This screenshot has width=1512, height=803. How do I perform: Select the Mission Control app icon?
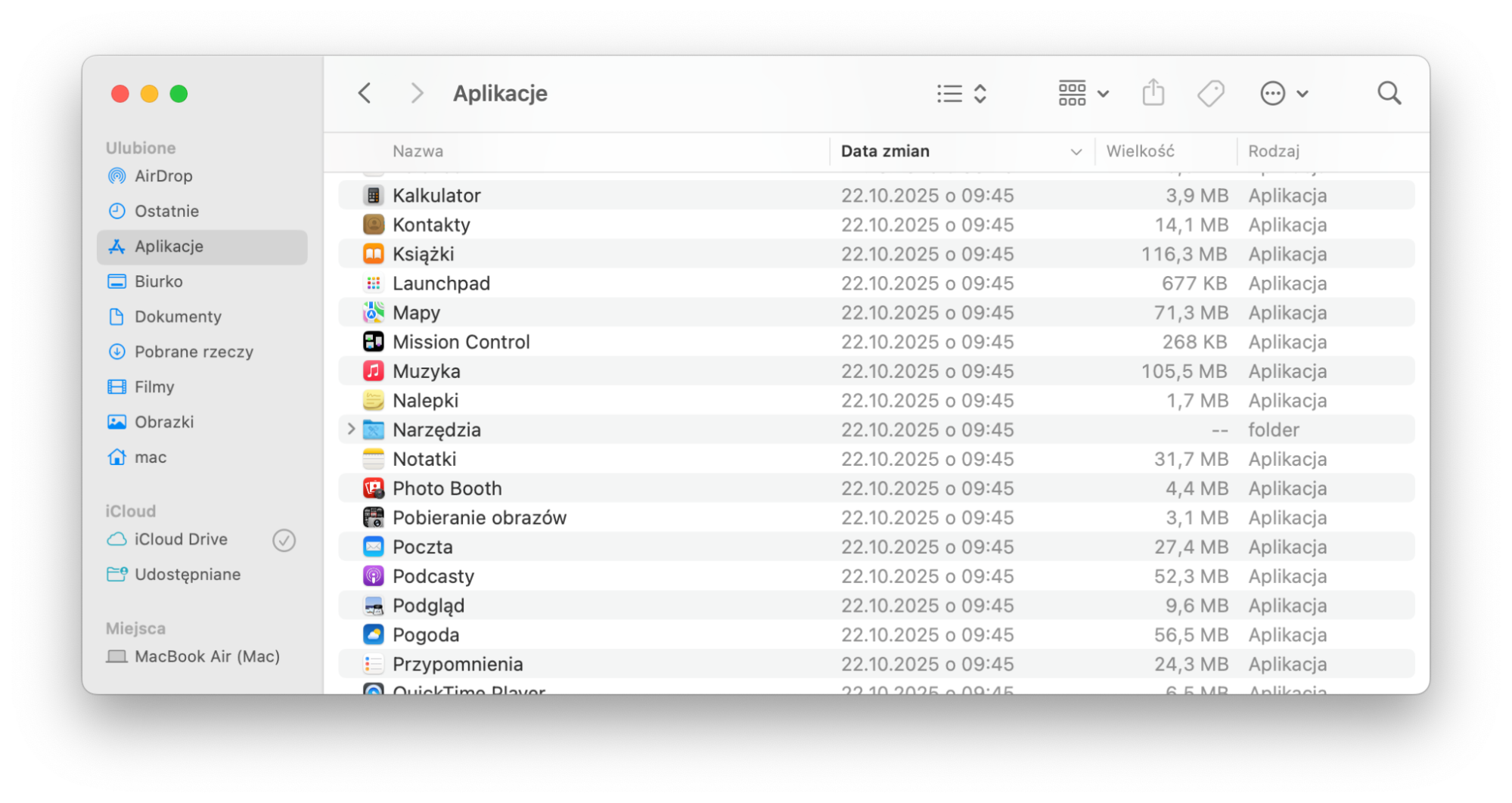[x=373, y=342]
